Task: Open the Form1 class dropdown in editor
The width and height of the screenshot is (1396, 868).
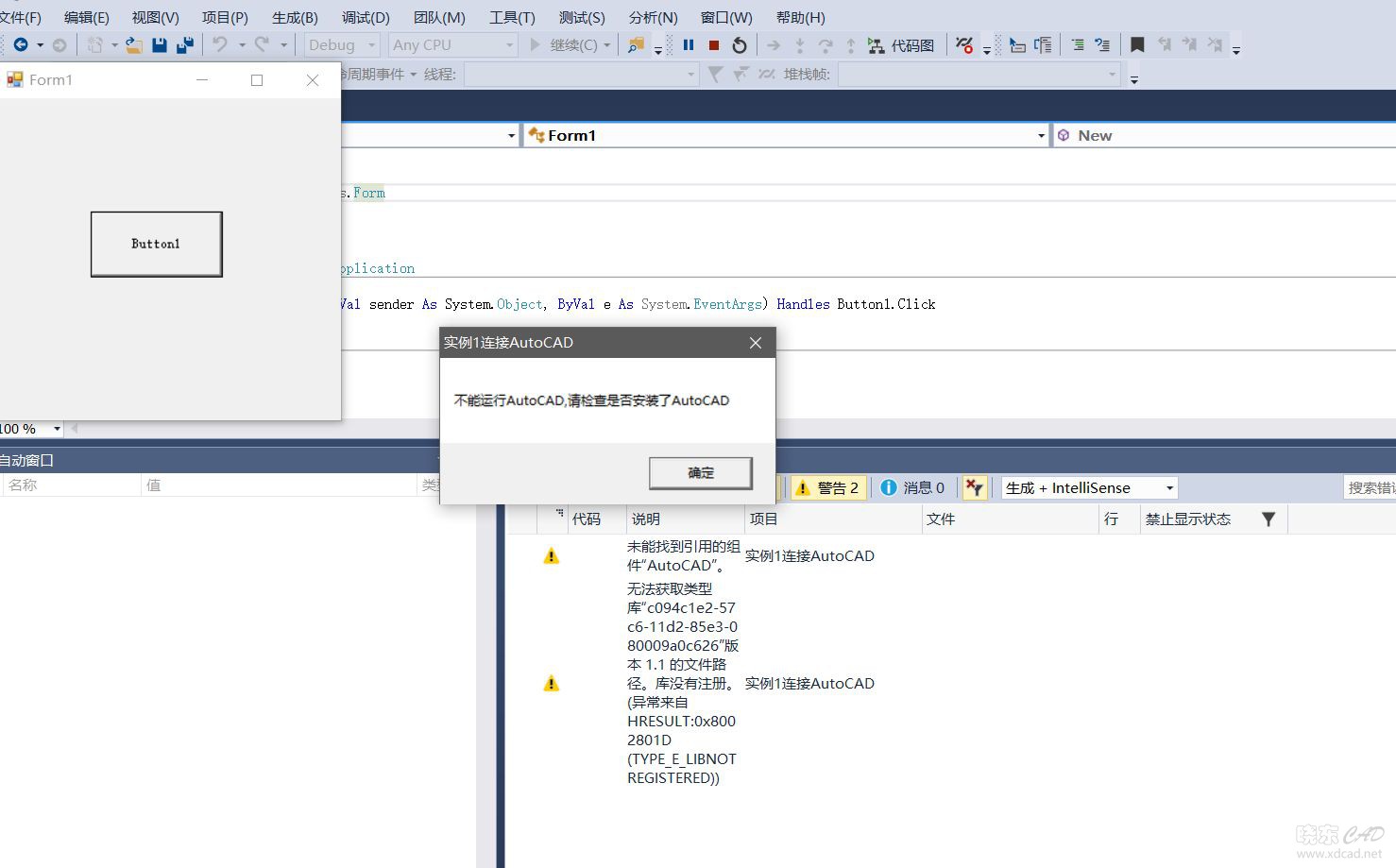Action: pos(786,135)
